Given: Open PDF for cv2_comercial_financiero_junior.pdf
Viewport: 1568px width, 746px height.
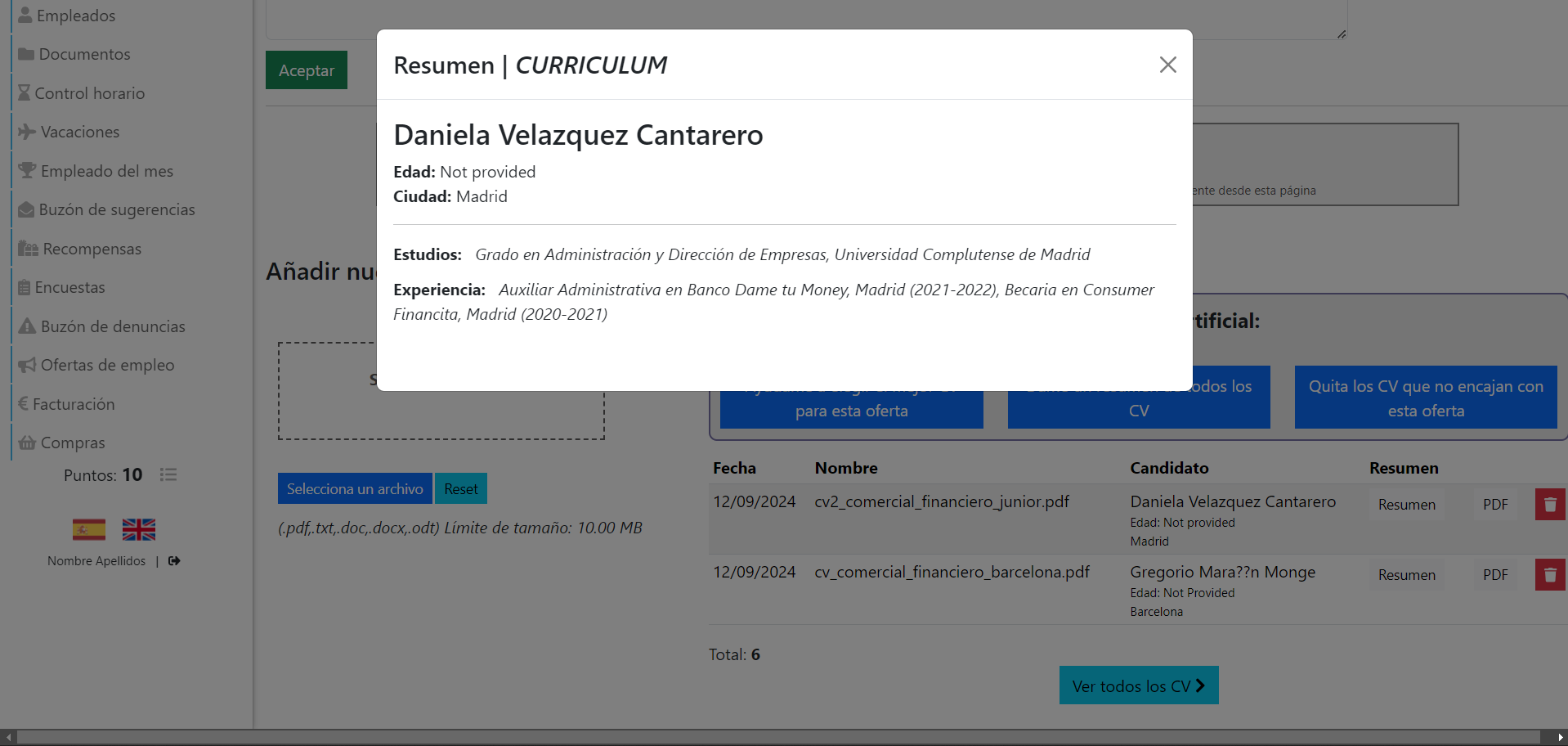Looking at the screenshot, I should [1495, 505].
